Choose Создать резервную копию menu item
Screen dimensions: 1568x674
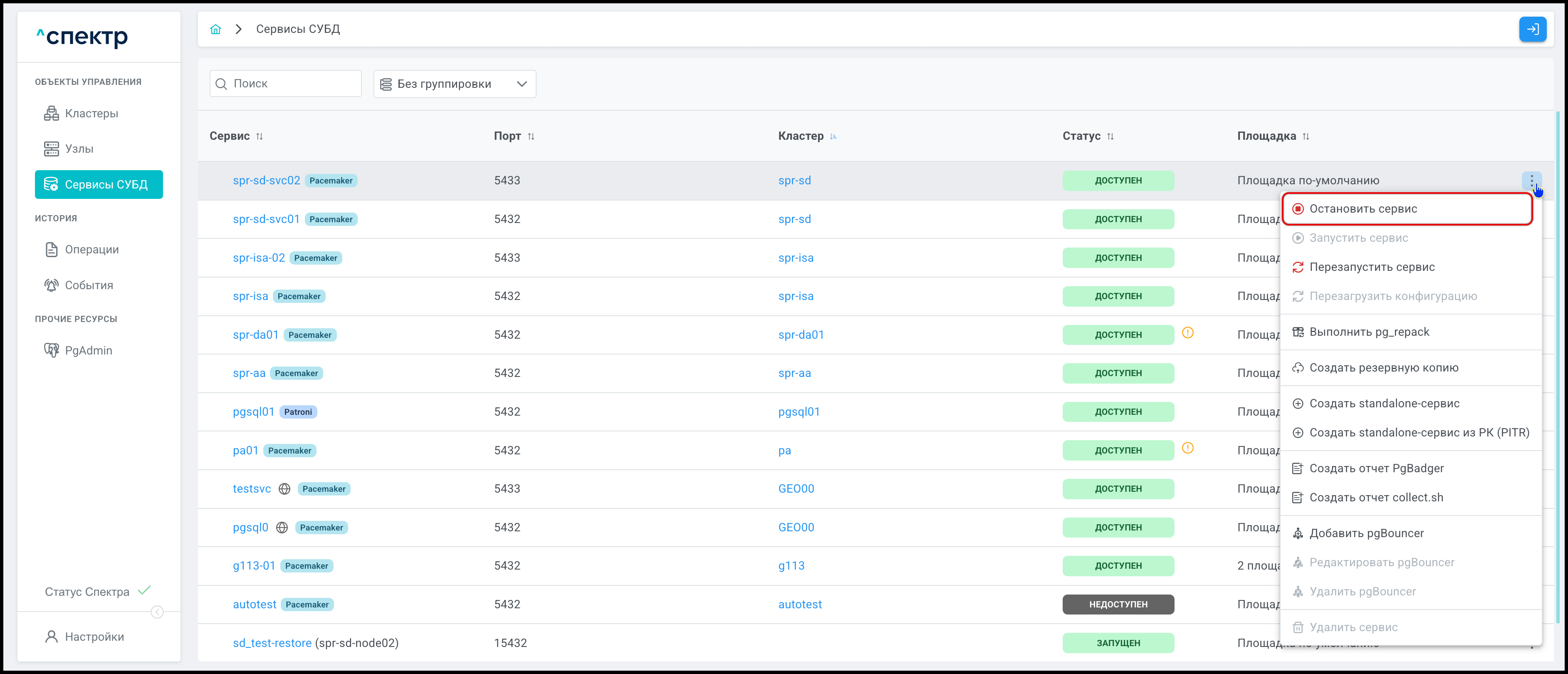(x=1383, y=368)
